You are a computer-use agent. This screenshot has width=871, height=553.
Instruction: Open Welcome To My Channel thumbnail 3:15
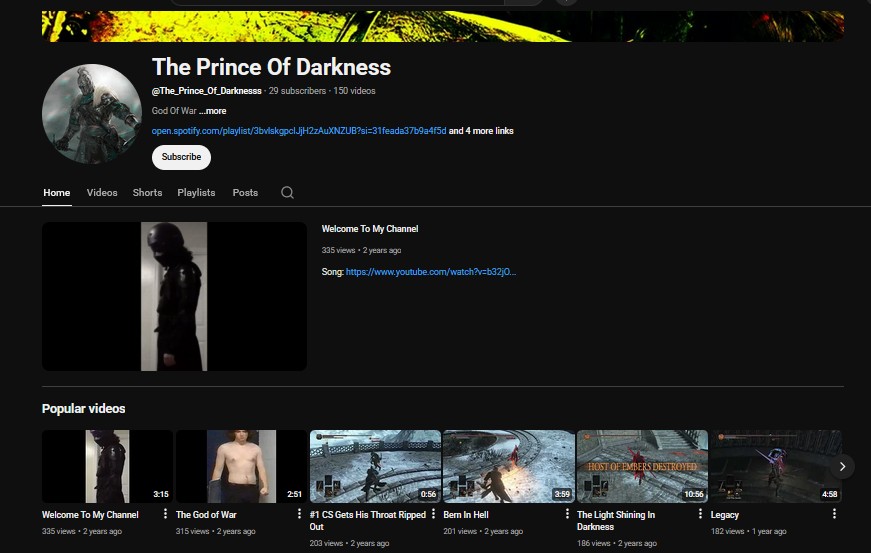click(x=107, y=466)
